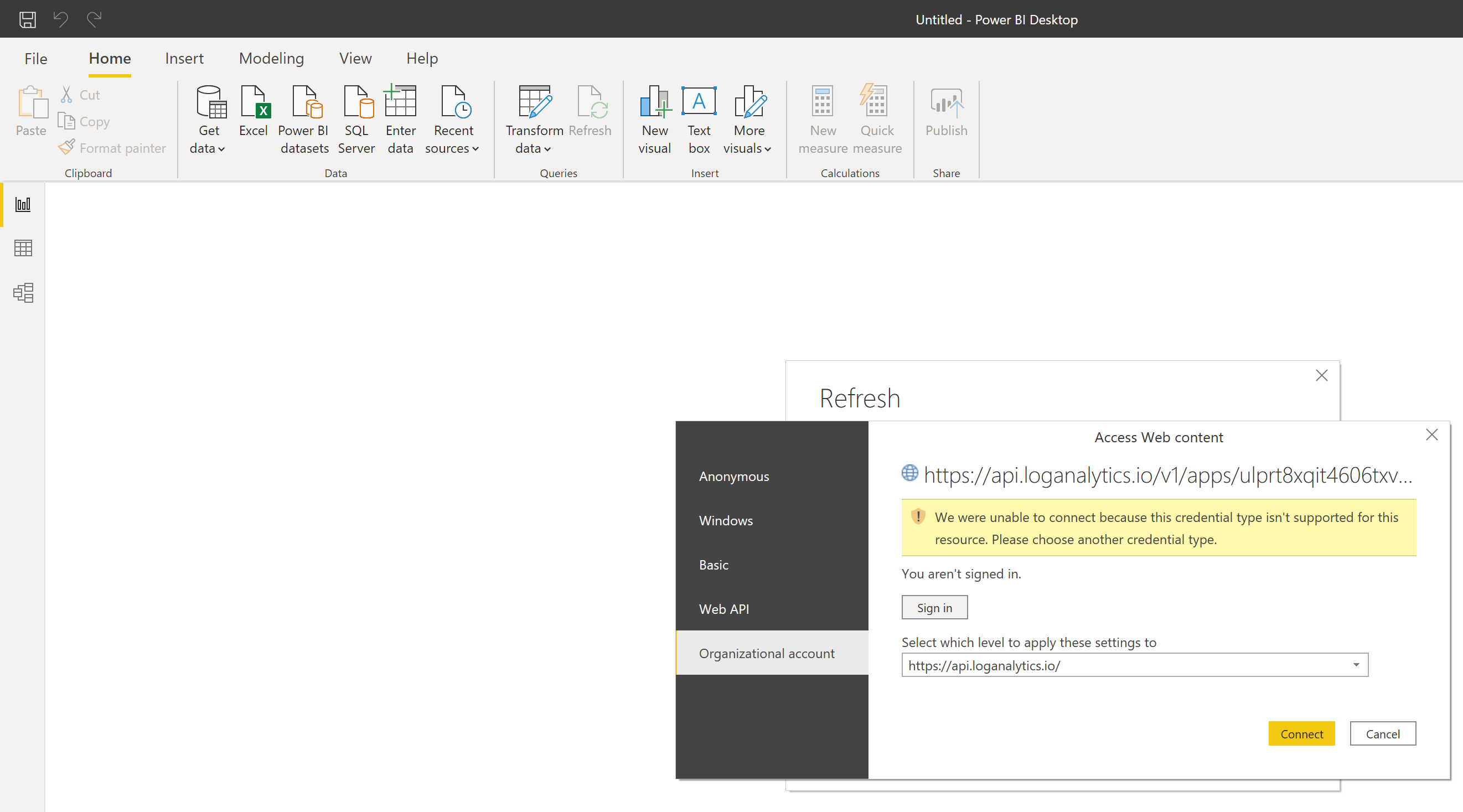
Task: Choose Windows authentication method
Action: click(x=726, y=520)
